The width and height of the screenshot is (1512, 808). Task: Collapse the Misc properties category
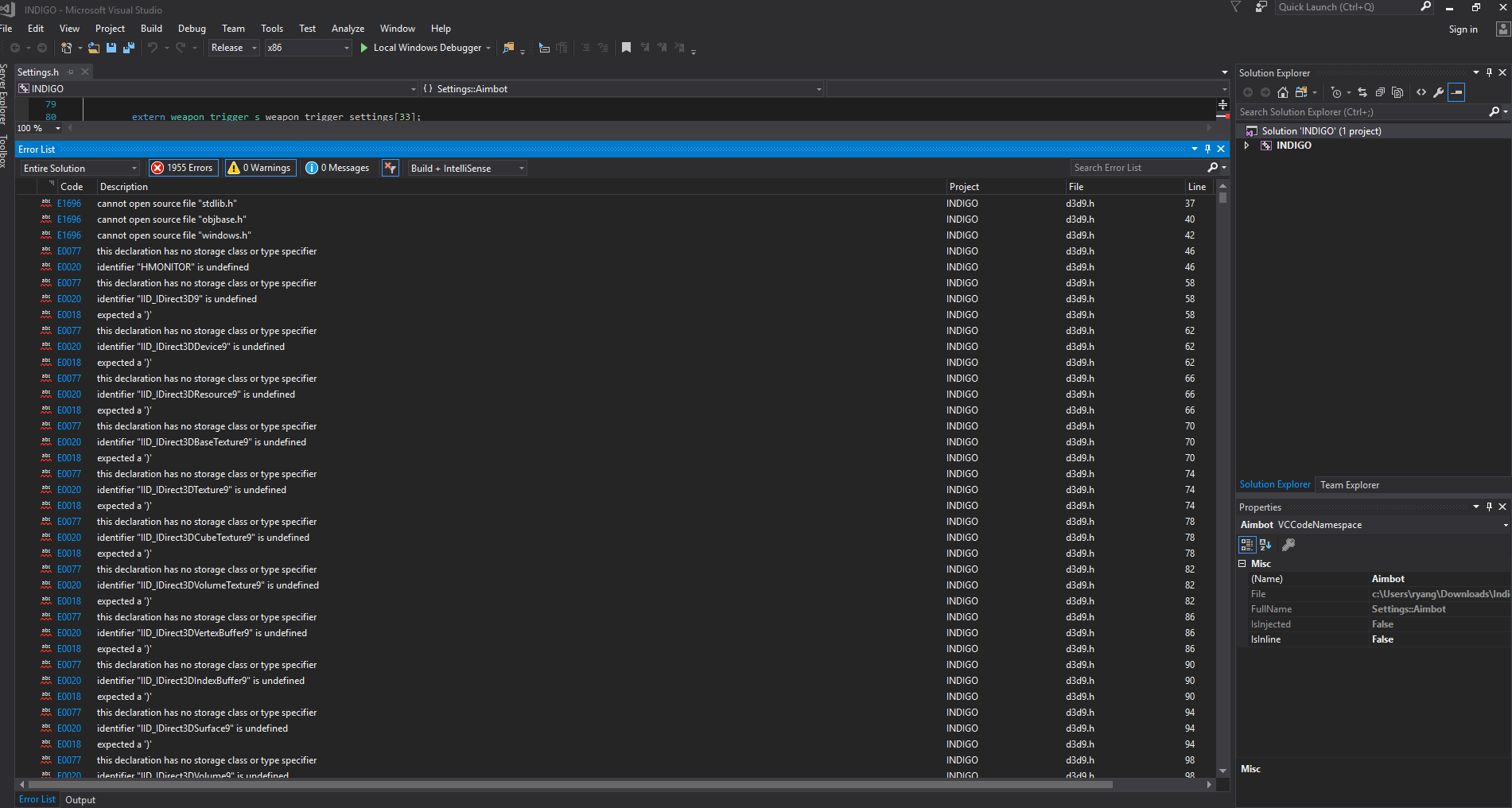click(x=1242, y=564)
